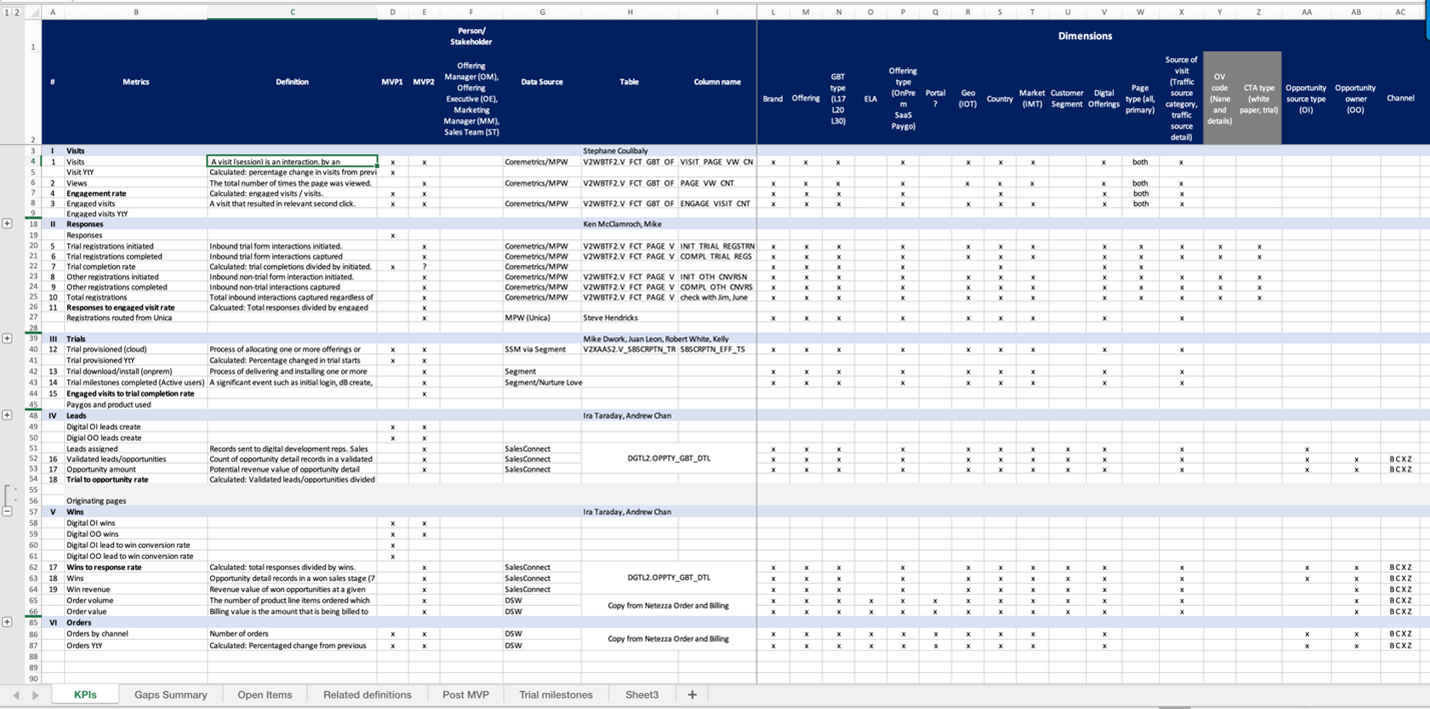This screenshot has height=709, width=1430.
Task: Open the Open Items sheet tab
Action: [x=265, y=694]
